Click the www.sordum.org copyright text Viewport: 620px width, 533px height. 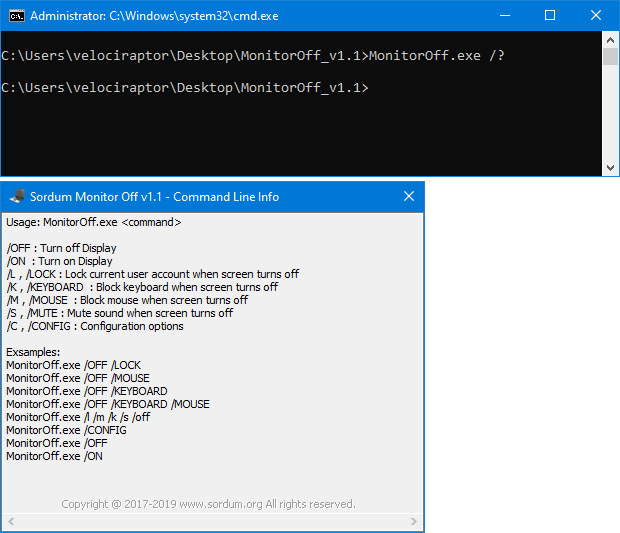208,504
